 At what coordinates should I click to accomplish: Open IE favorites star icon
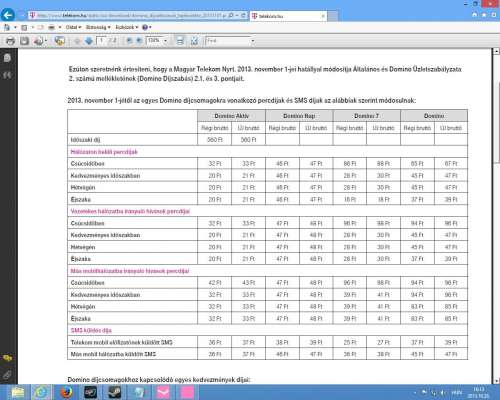coord(484,15)
